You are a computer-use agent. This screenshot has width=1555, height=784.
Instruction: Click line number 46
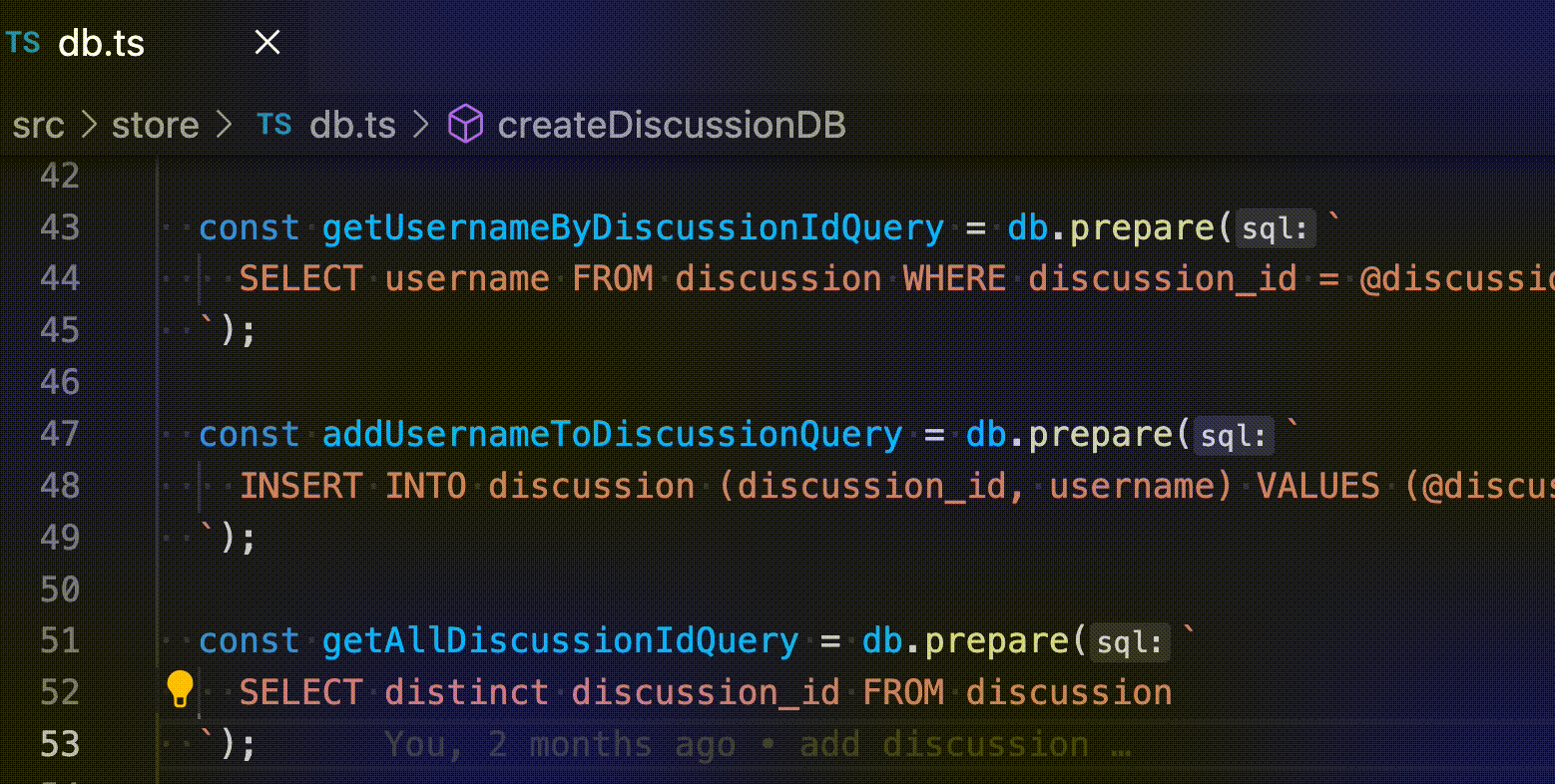(60, 382)
